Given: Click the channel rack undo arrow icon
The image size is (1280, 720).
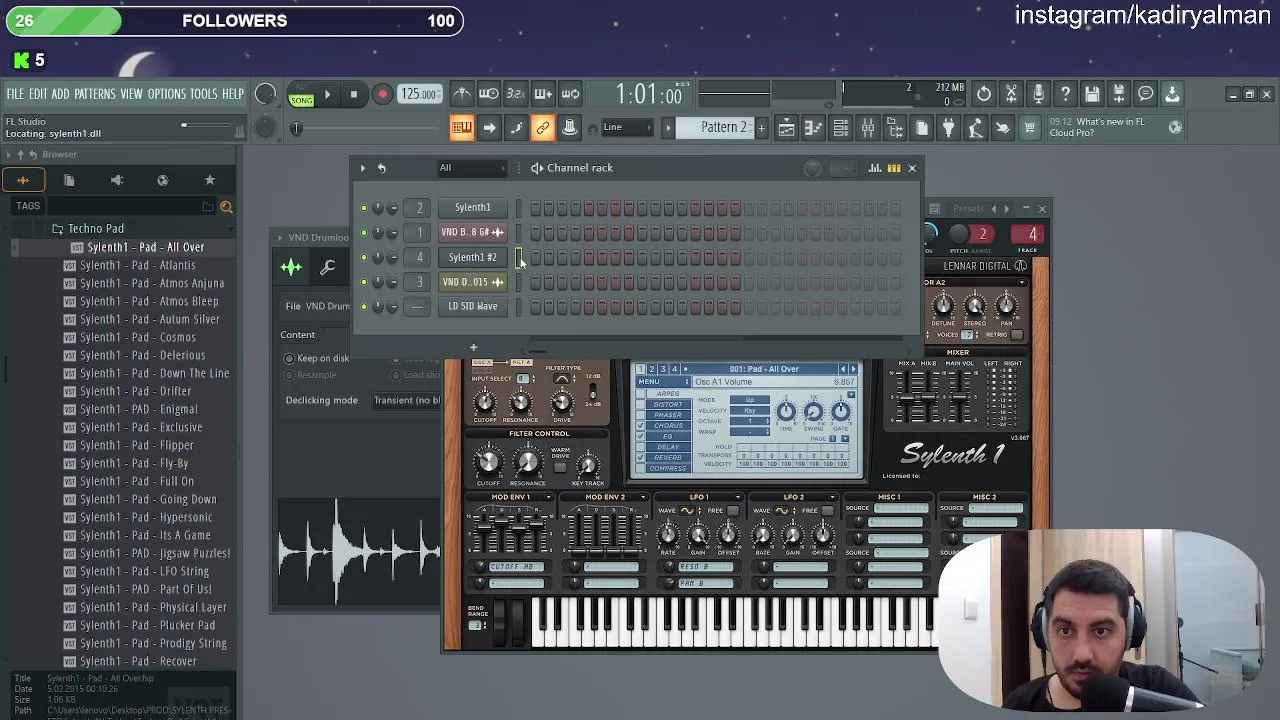Looking at the screenshot, I should tap(381, 168).
